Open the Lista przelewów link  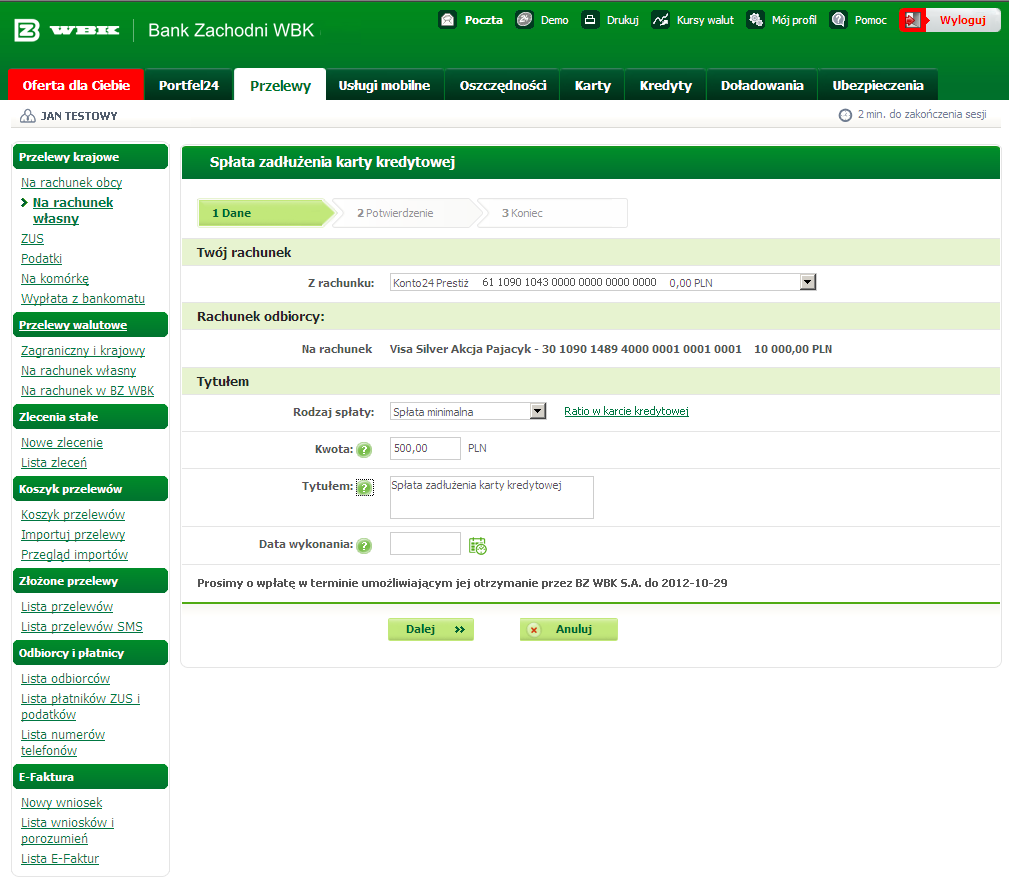(x=67, y=607)
